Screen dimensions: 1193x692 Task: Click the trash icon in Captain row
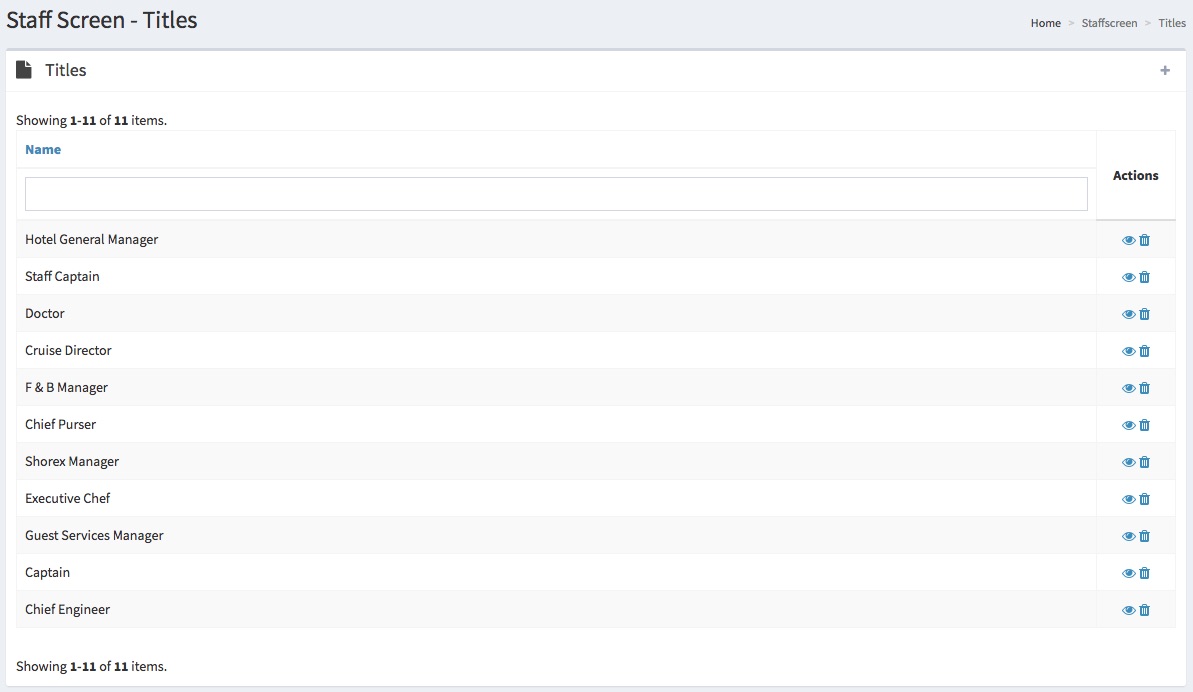pos(1145,573)
